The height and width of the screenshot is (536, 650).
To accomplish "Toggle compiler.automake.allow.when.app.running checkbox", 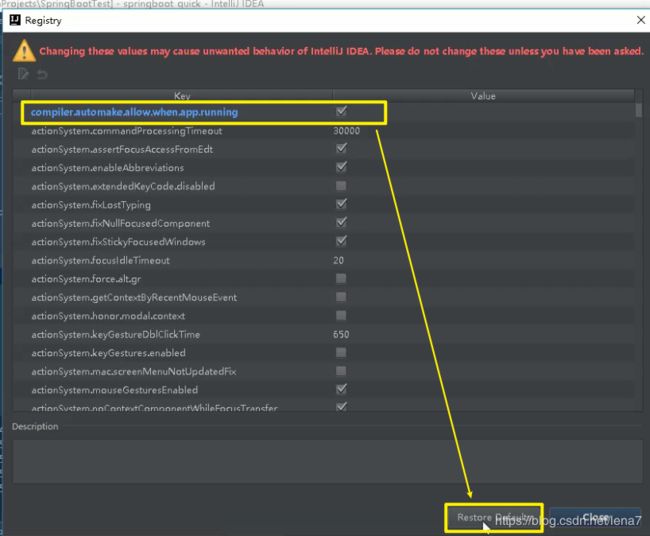I will click(342, 111).
